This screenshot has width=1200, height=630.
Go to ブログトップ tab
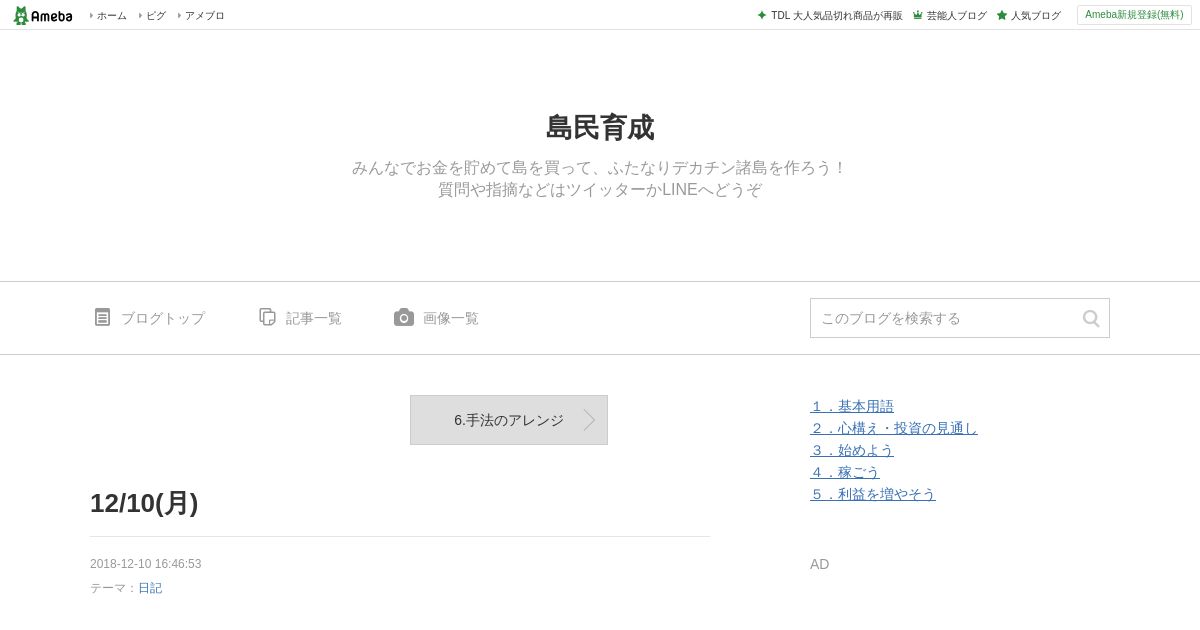(162, 318)
